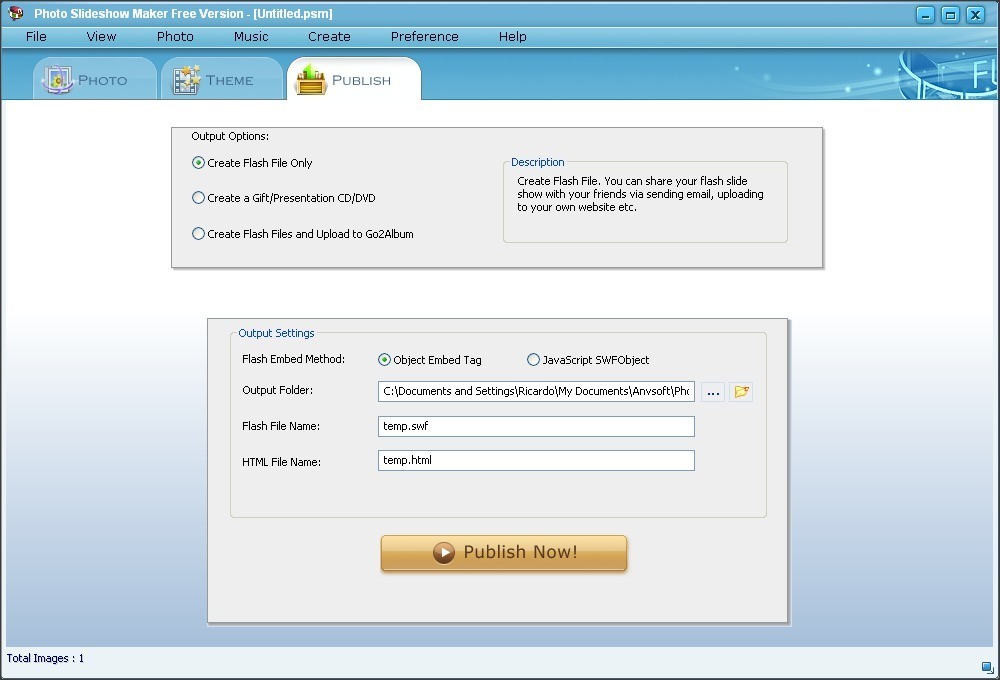This screenshot has height=680, width=1000.
Task: Click the Output Settings group label
Action: pos(276,333)
